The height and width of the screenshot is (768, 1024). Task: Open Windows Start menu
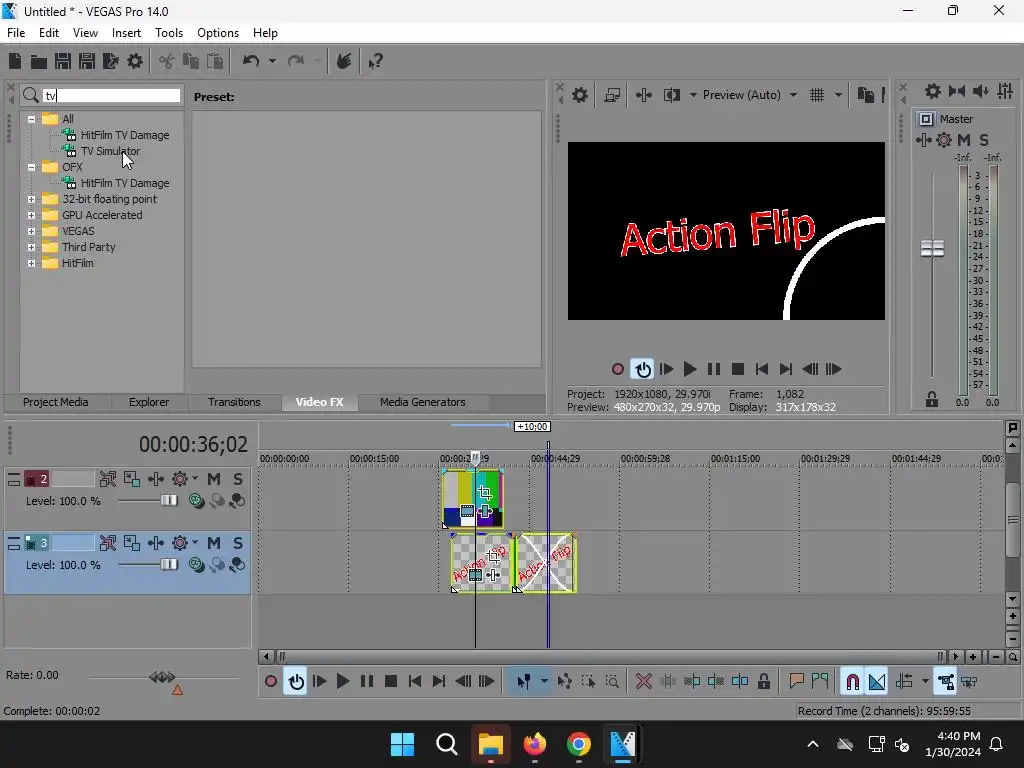click(402, 744)
